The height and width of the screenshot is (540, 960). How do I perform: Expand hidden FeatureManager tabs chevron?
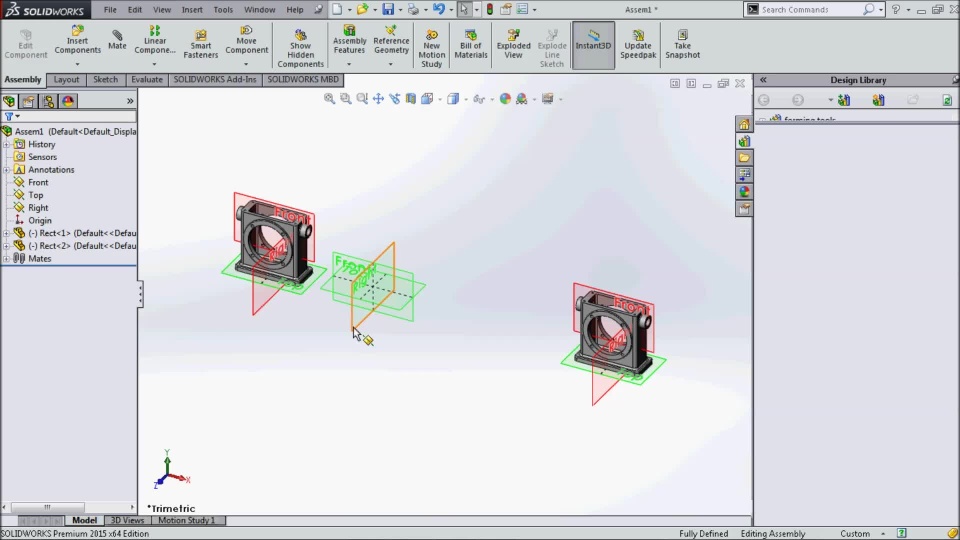(x=130, y=101)
